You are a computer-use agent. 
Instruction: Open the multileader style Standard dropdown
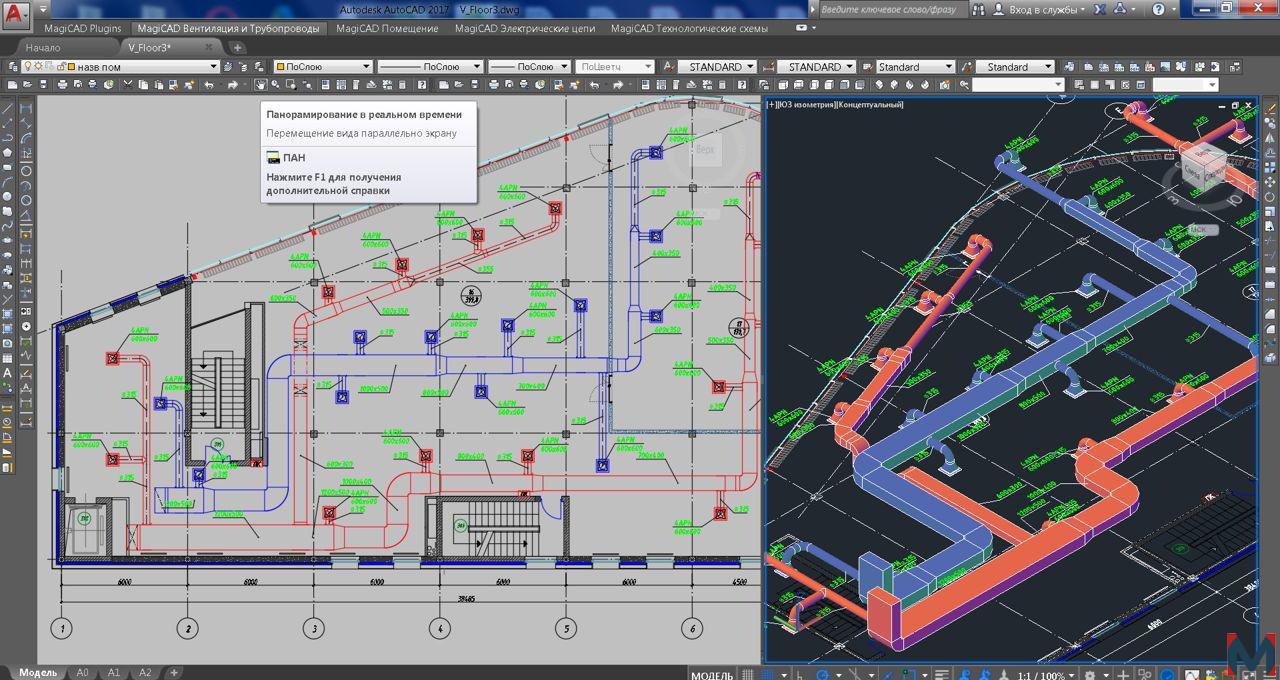pos(1015,67)
